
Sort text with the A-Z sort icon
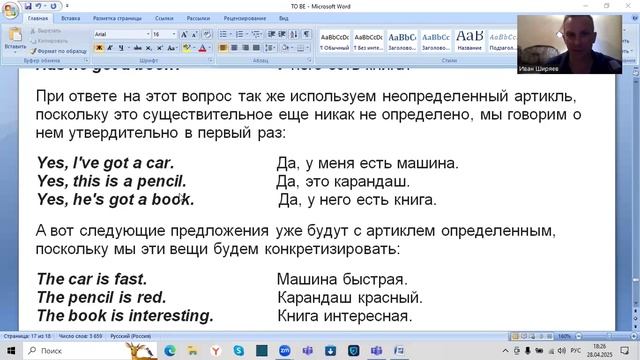coord(294,35)
